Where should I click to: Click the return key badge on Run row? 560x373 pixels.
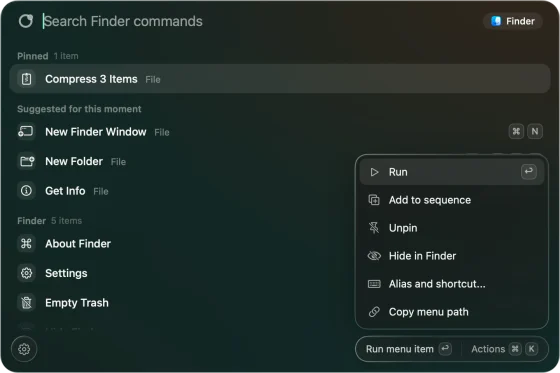coord(529,172)
